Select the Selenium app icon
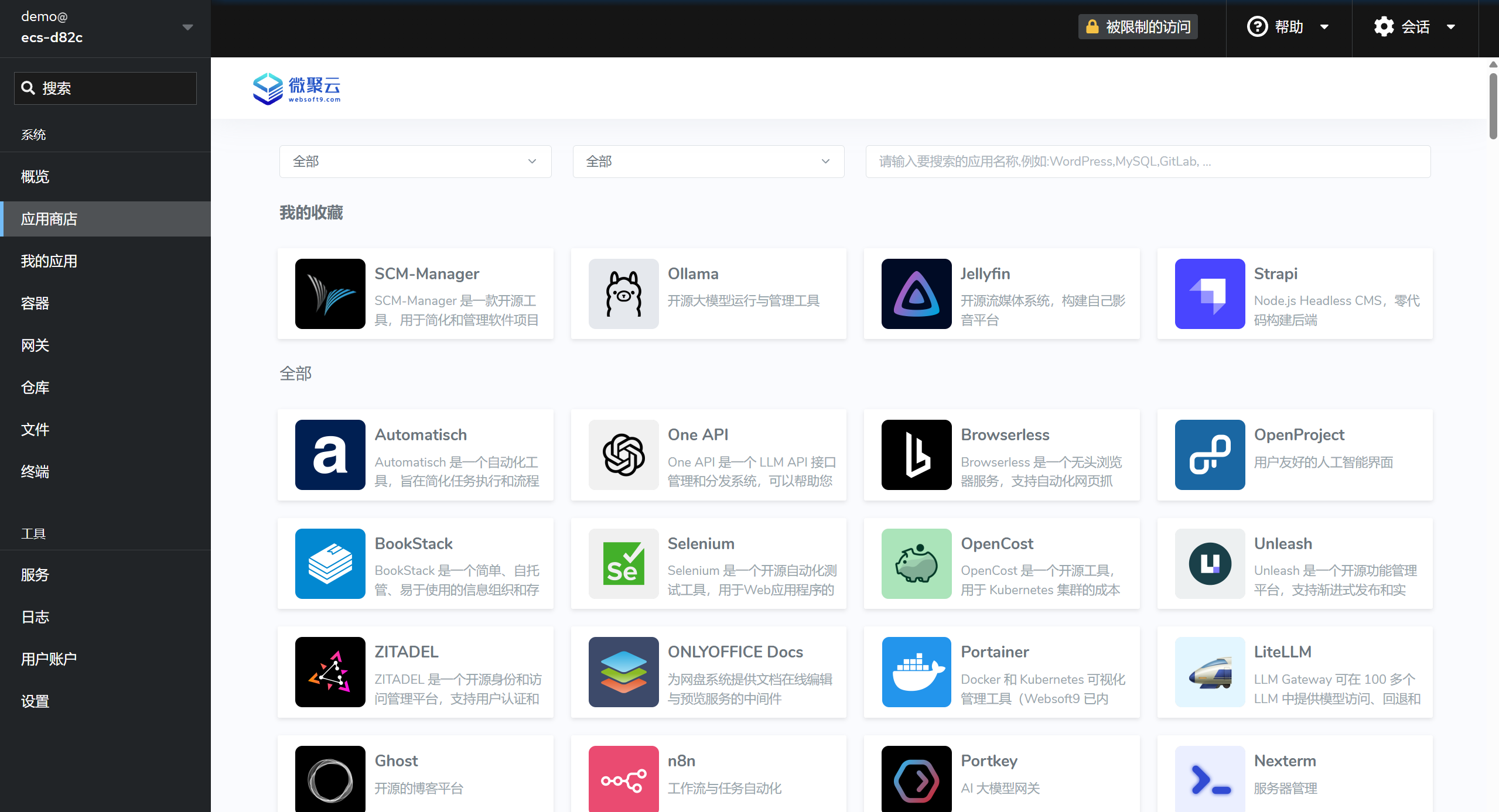The height and width of the screenshot is (812, 1499). tap(623, 564)
